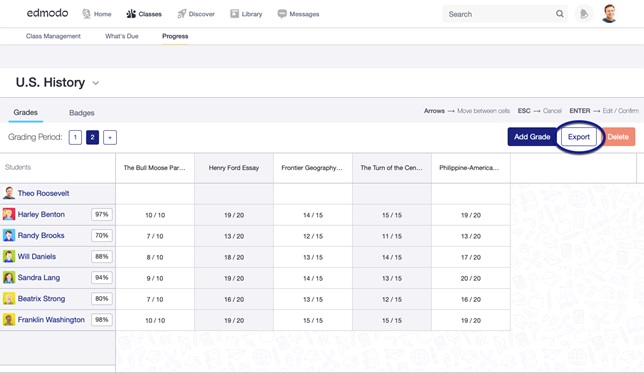Click Sandra Lang's avatar

pyautogui.click(x=9, y=278)
